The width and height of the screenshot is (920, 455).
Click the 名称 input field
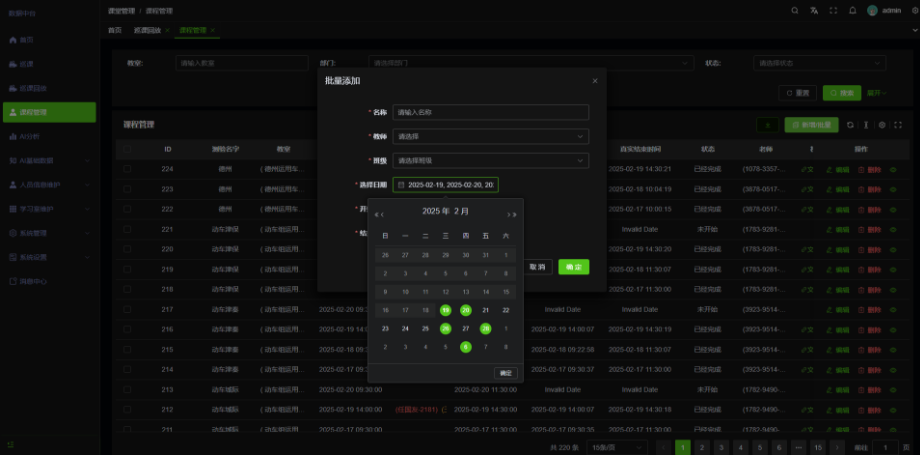coord(490,112)
